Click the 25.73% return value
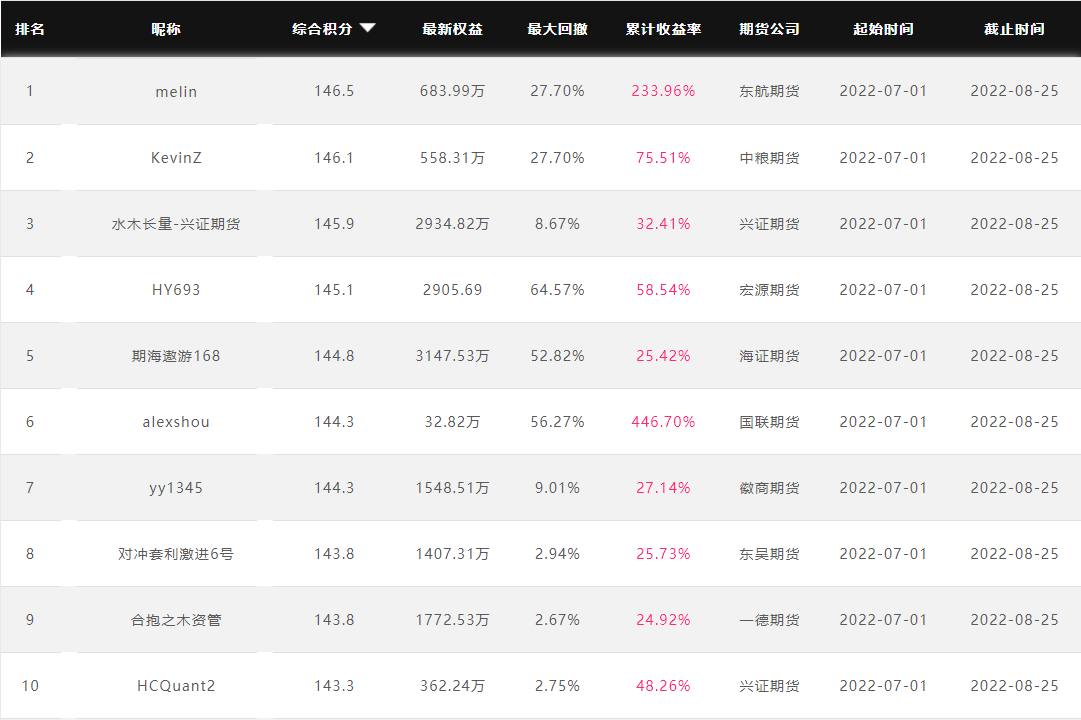This screenshot has height=720, width=1081. click(x=663, y=554)
